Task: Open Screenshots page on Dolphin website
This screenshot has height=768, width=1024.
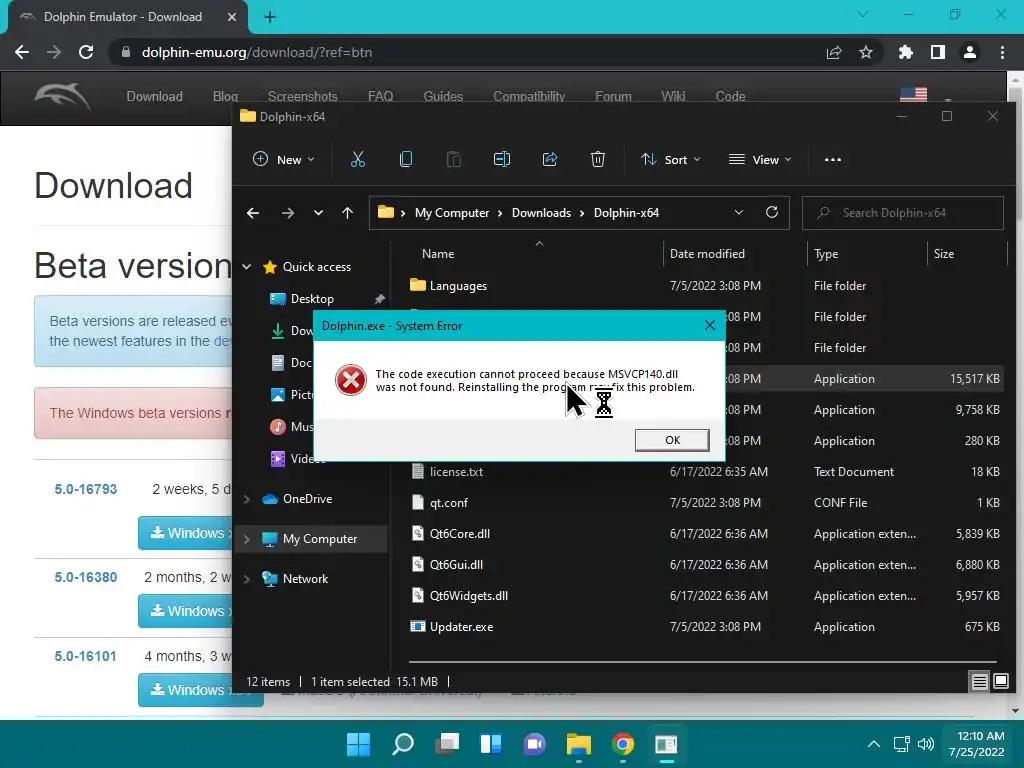Action: click(302, 96)
